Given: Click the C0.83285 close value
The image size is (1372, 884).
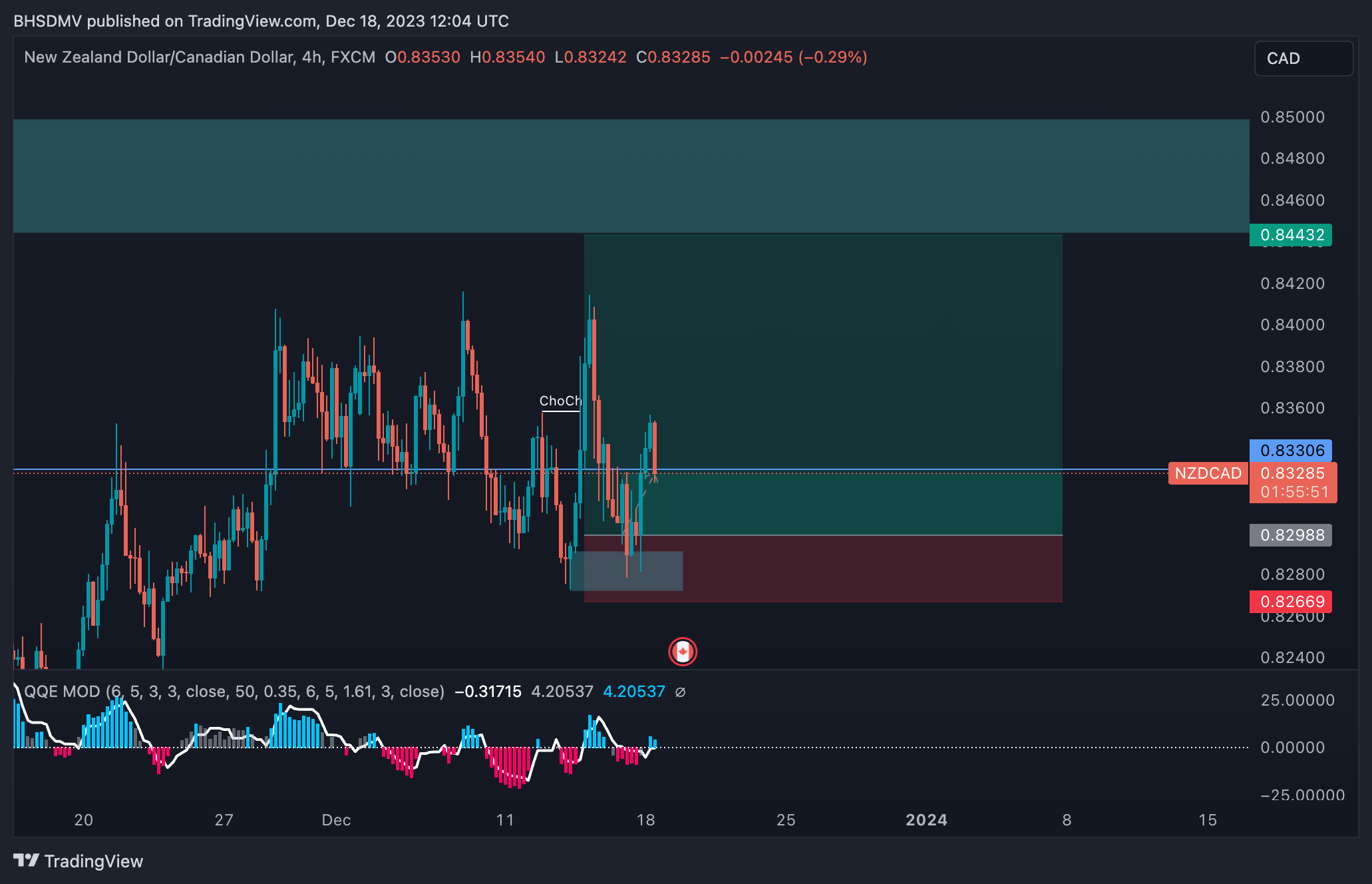Looking at the screenshot, I should 673,57.
